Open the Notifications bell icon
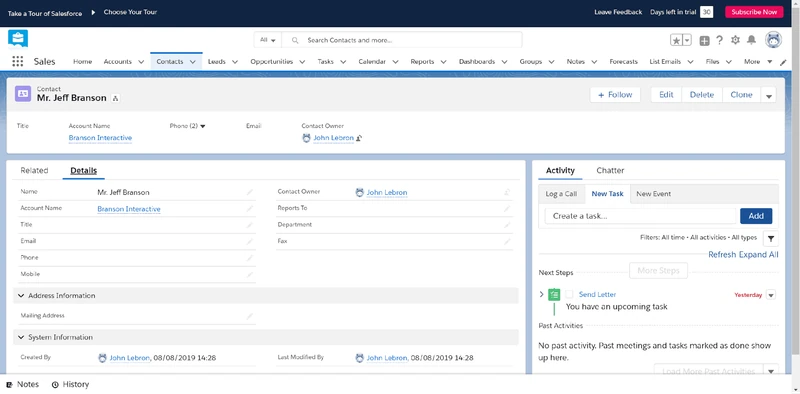The width and height of the screenshot is (800, 394). (x=752, y=40)
